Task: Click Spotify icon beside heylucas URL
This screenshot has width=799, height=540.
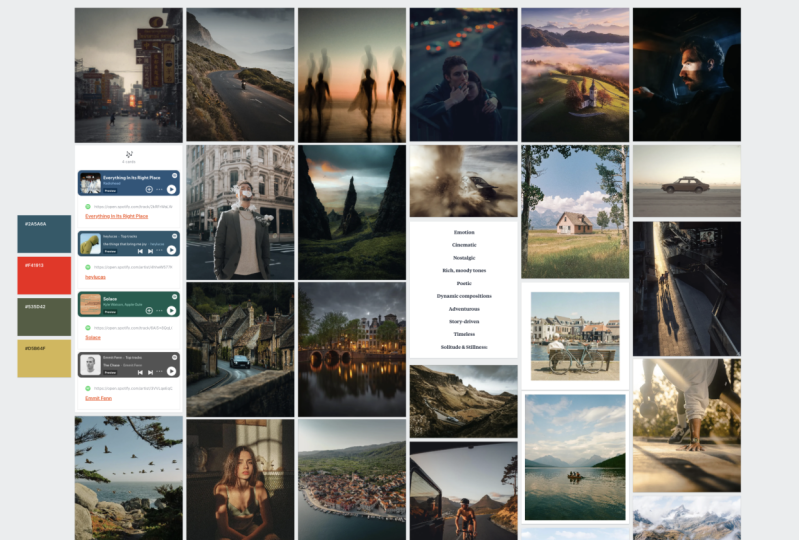Action: (88, 267)
